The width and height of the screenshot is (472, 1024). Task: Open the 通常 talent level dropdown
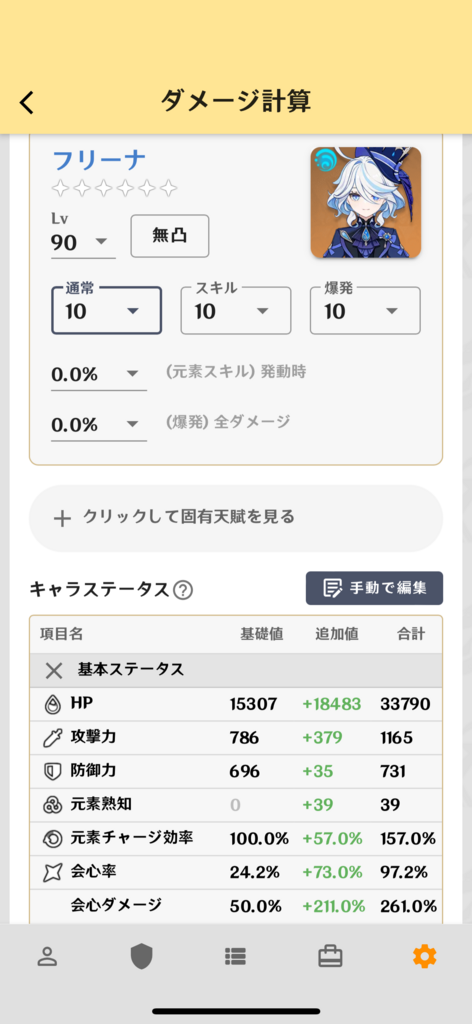(106, 311)
